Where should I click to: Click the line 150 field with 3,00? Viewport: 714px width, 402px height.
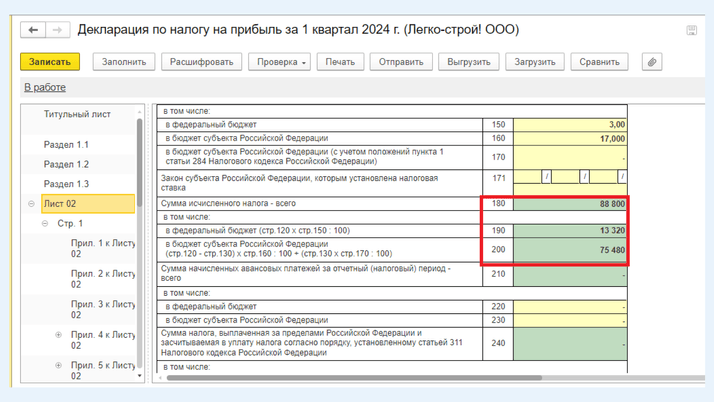pos(570,125)
